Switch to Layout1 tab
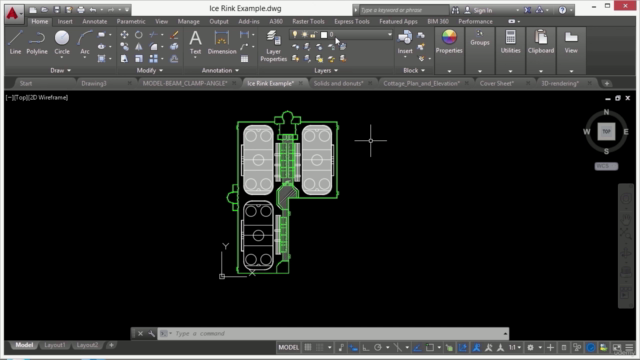The height and width of the screenshot is (360, 640). coord(54,345)
